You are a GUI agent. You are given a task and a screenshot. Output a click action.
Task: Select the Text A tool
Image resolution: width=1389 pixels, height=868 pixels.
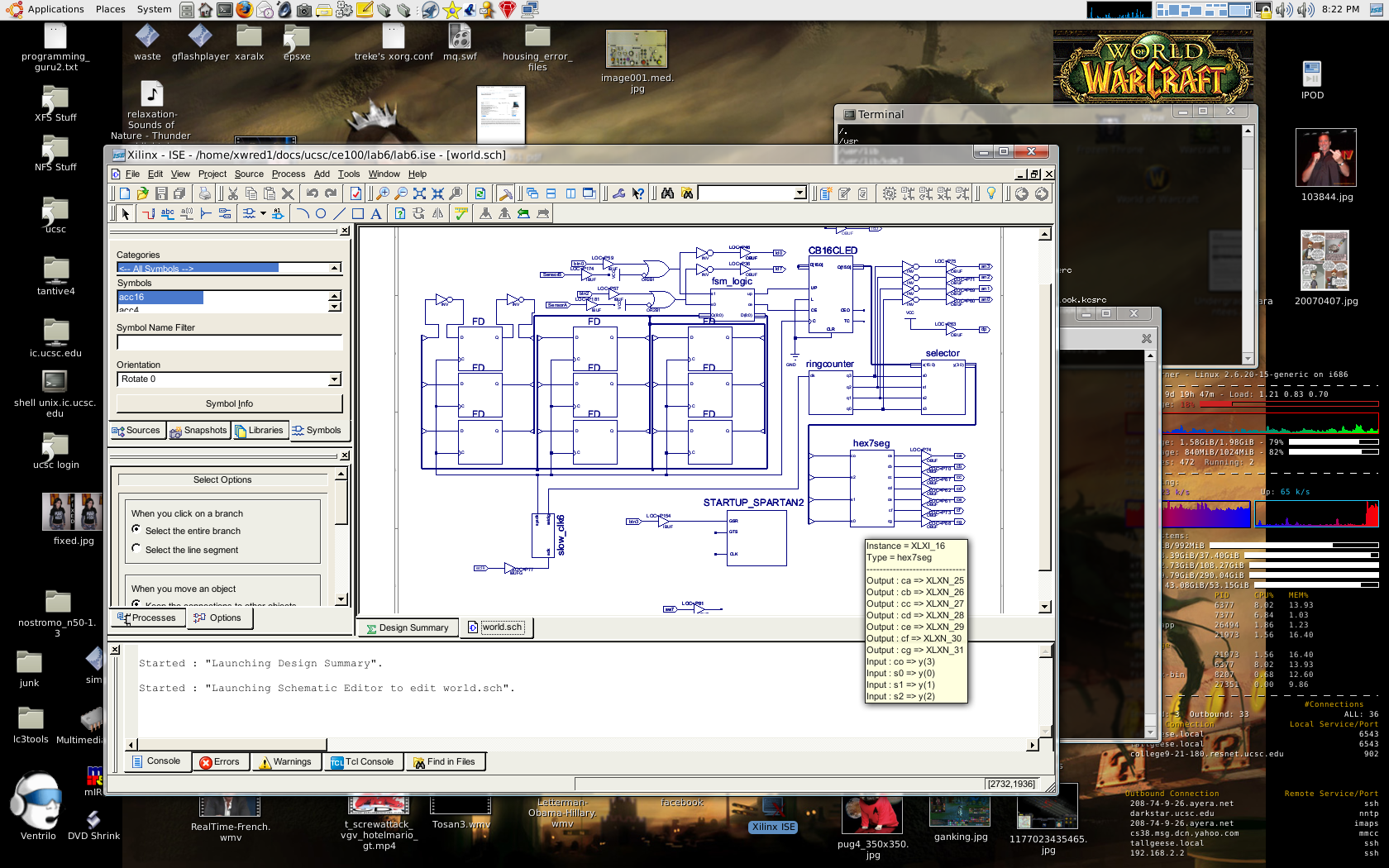(x=376, y=213)
